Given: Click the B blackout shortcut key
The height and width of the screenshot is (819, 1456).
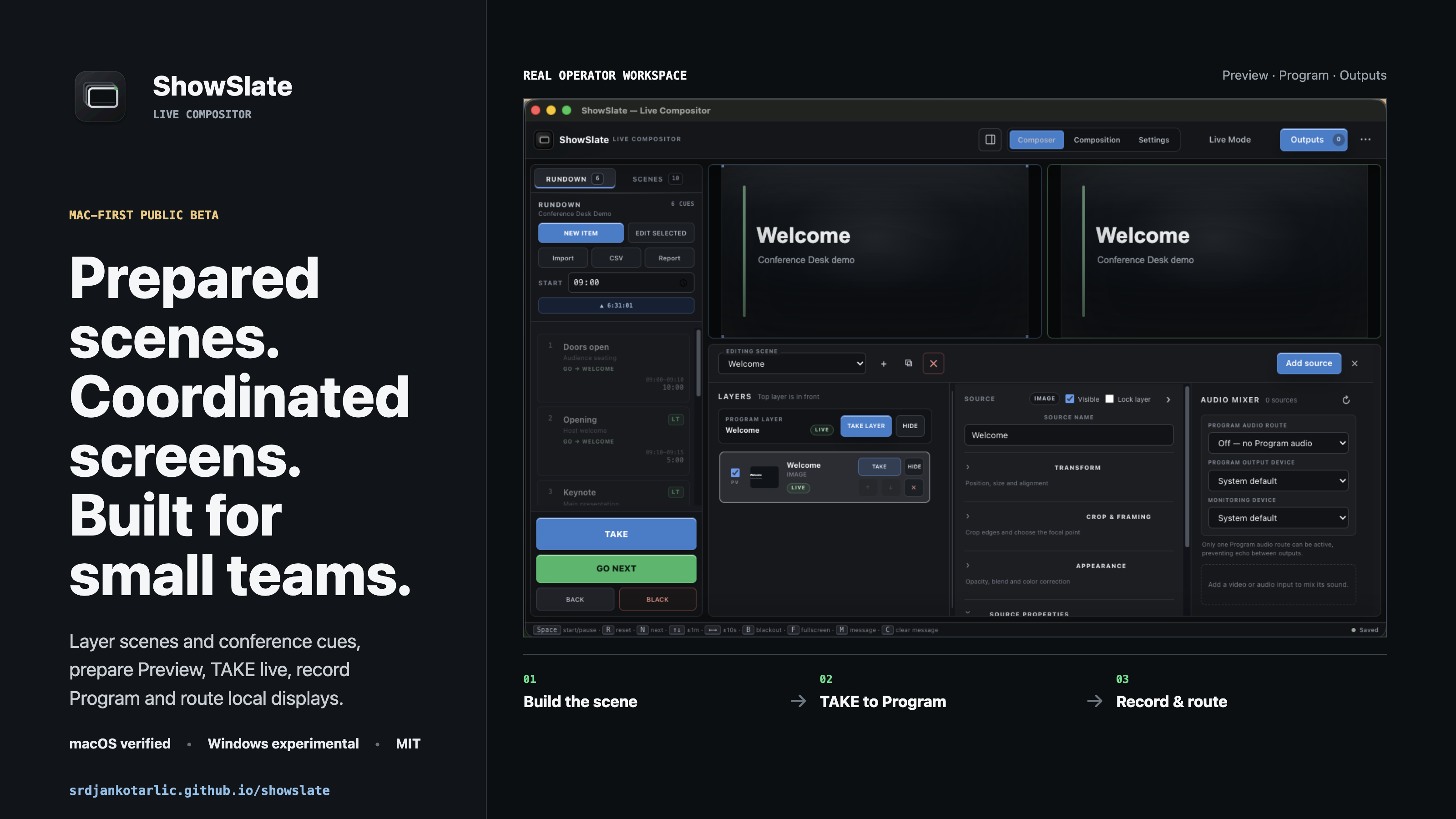Looking at the screenshot, I should pos(748,630).
